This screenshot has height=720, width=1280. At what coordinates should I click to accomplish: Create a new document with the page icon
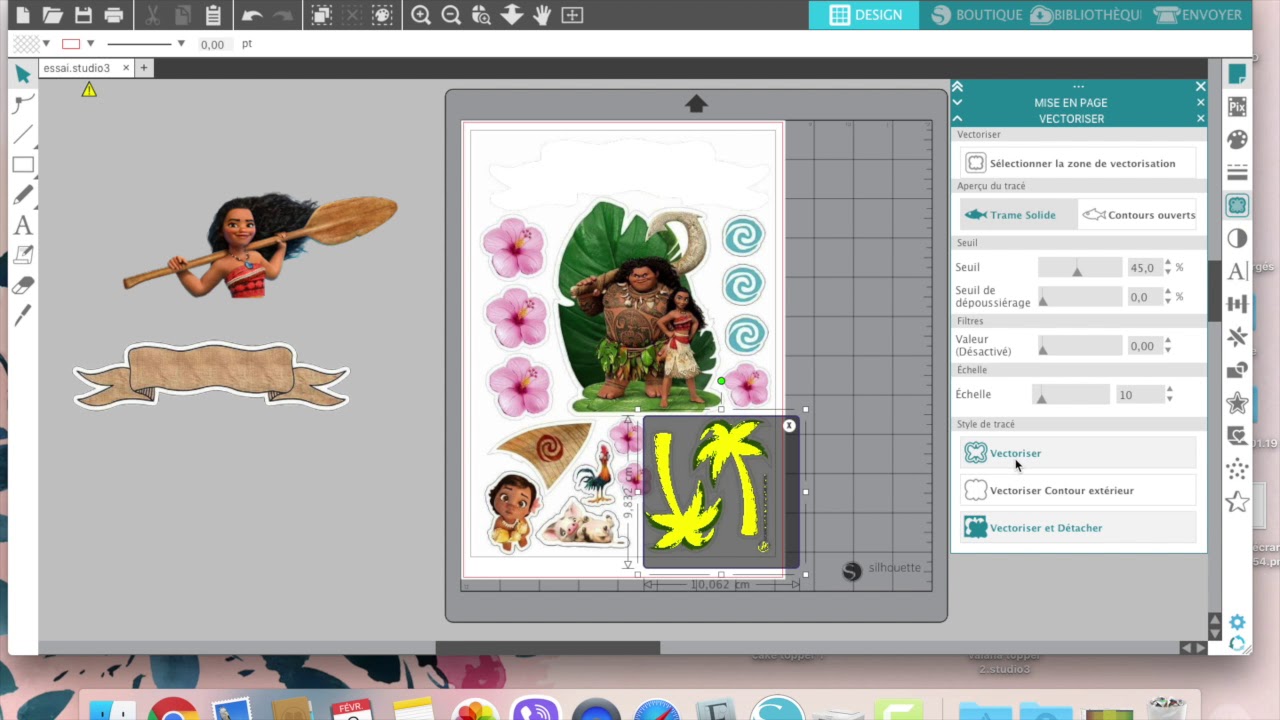pos(22,15)
